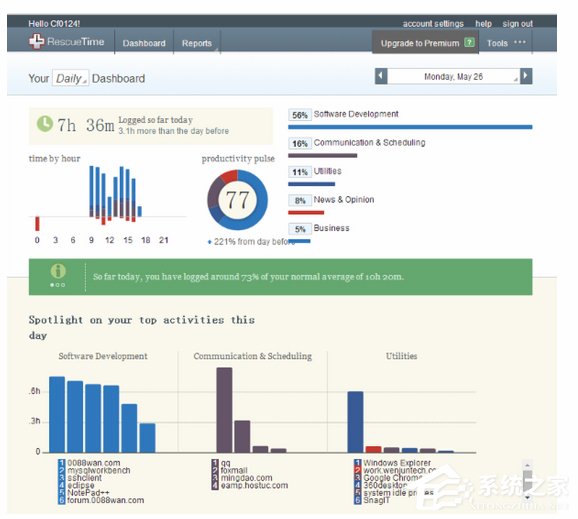
Task: Open account settings link
Action: [x=433, y=24]
